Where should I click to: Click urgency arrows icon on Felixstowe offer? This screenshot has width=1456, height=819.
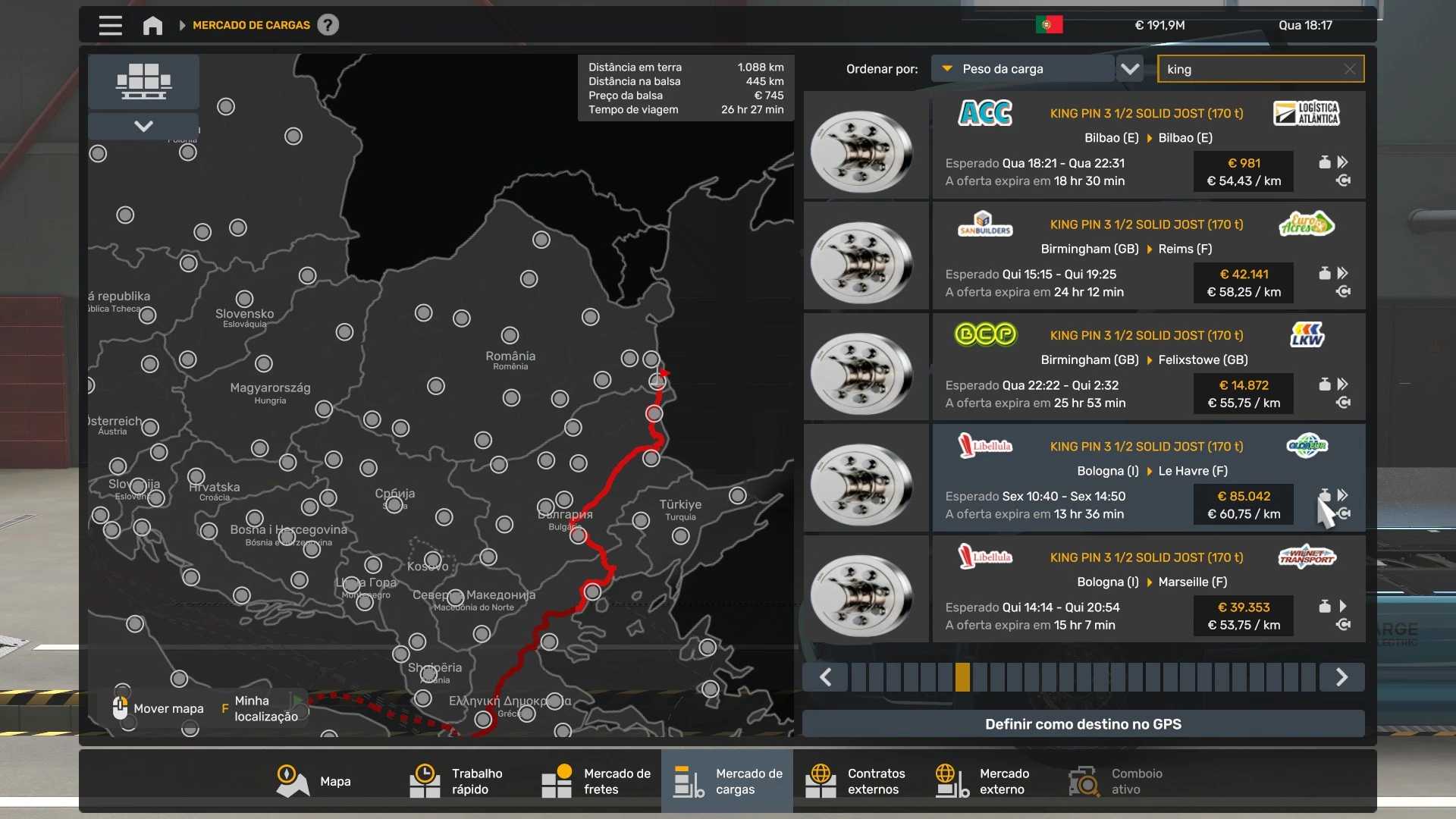(1342, 384)
